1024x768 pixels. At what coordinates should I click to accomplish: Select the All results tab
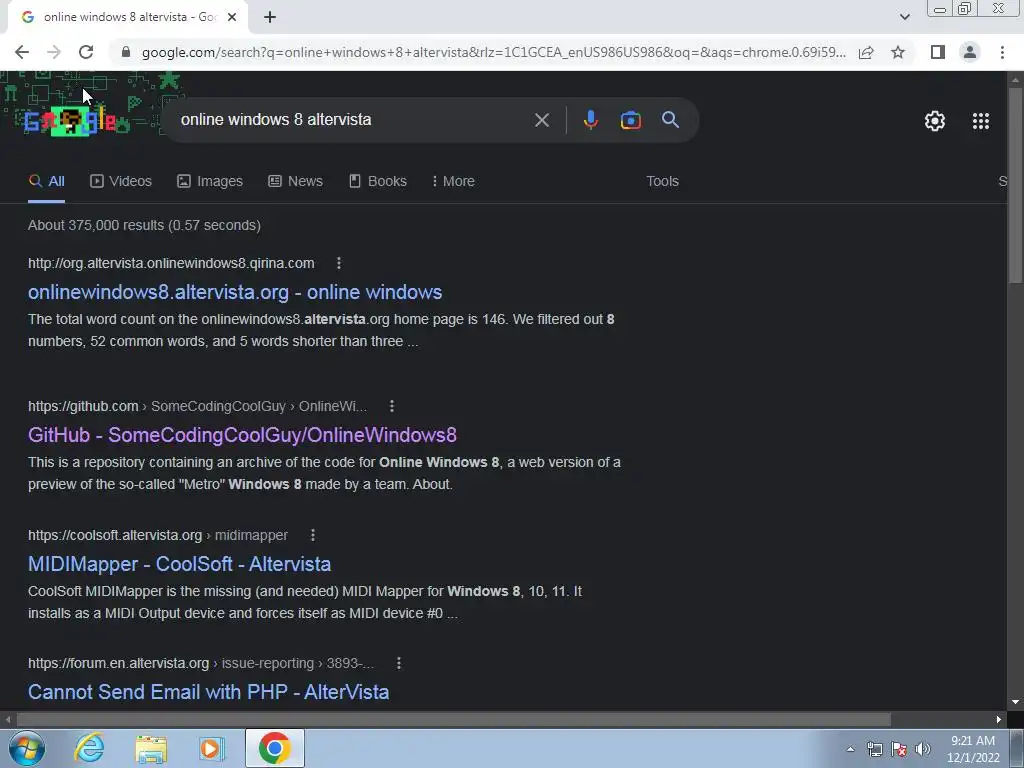(46, 182)
